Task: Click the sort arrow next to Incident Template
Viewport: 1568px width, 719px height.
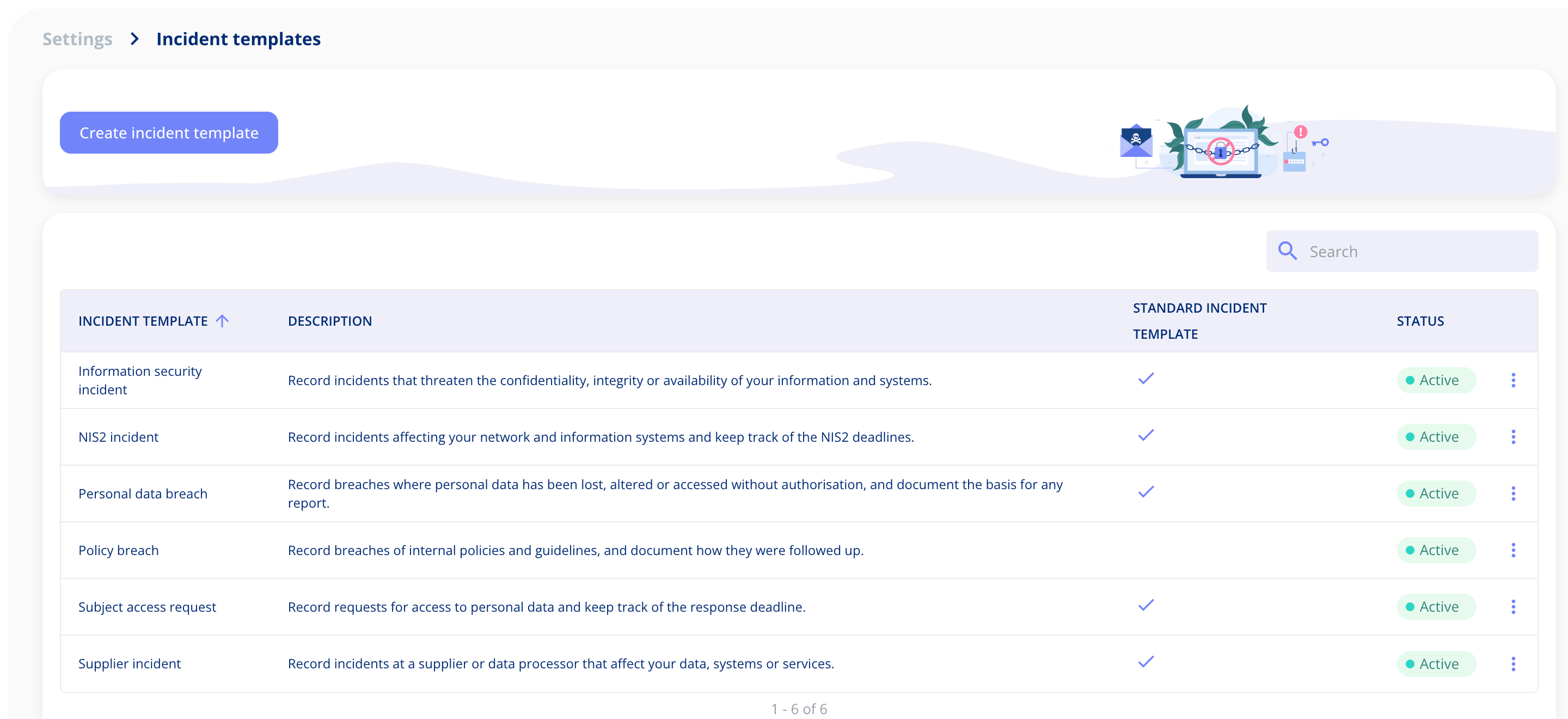Action: tap(222, 321)
